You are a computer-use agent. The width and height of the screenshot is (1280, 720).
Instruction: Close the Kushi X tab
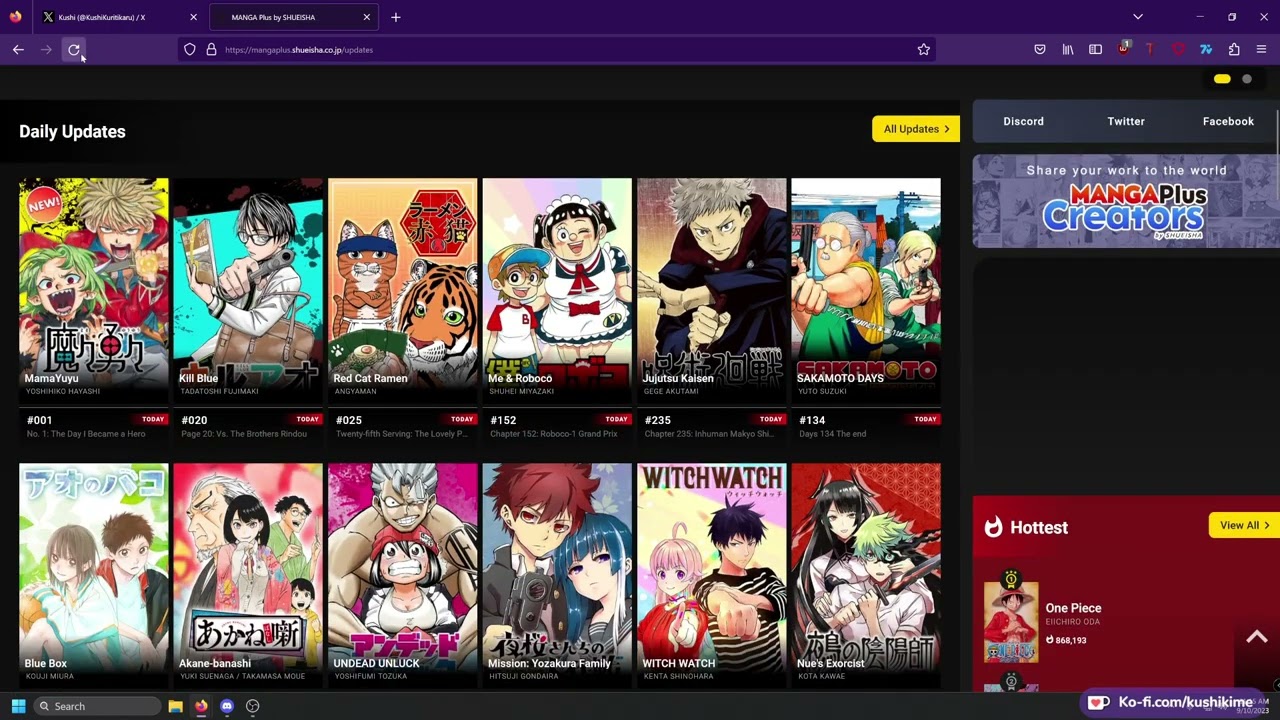[194, 17]
